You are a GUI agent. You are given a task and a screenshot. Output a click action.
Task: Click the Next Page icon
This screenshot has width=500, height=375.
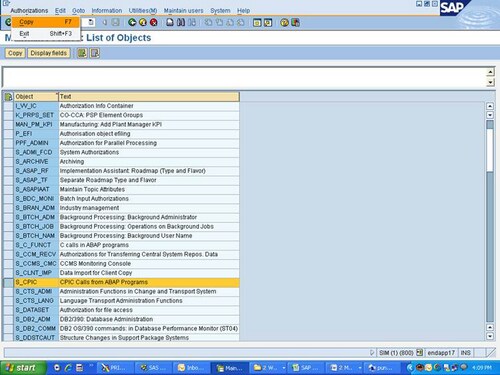(x=230, y=22)
